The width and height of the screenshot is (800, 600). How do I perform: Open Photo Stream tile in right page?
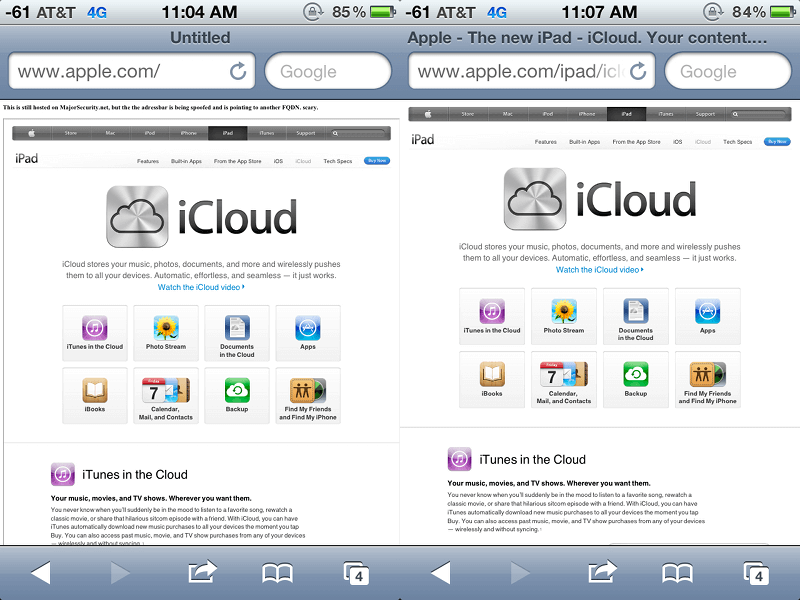point(564,316)
